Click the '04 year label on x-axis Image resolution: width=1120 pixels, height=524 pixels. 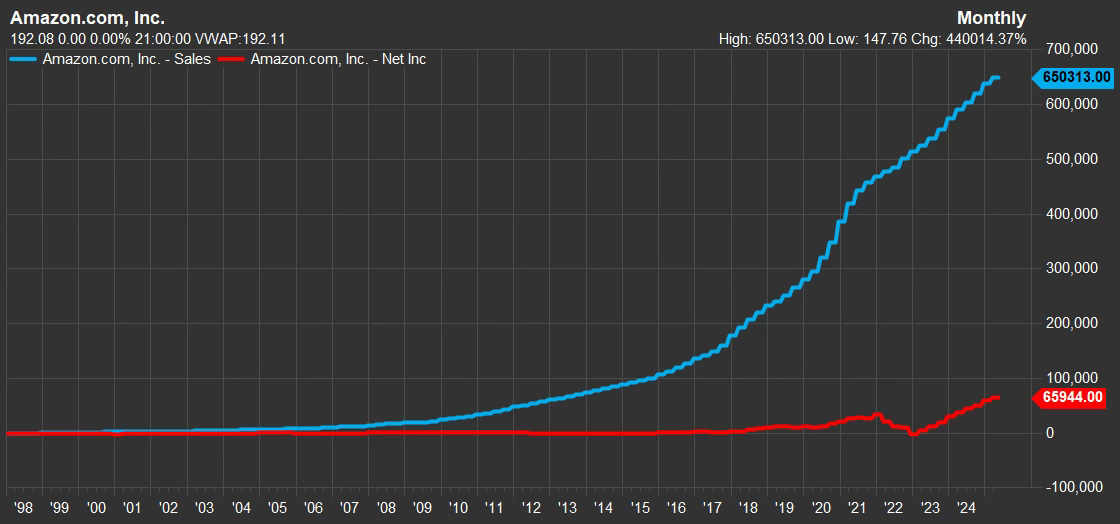[x=241, y=509]
